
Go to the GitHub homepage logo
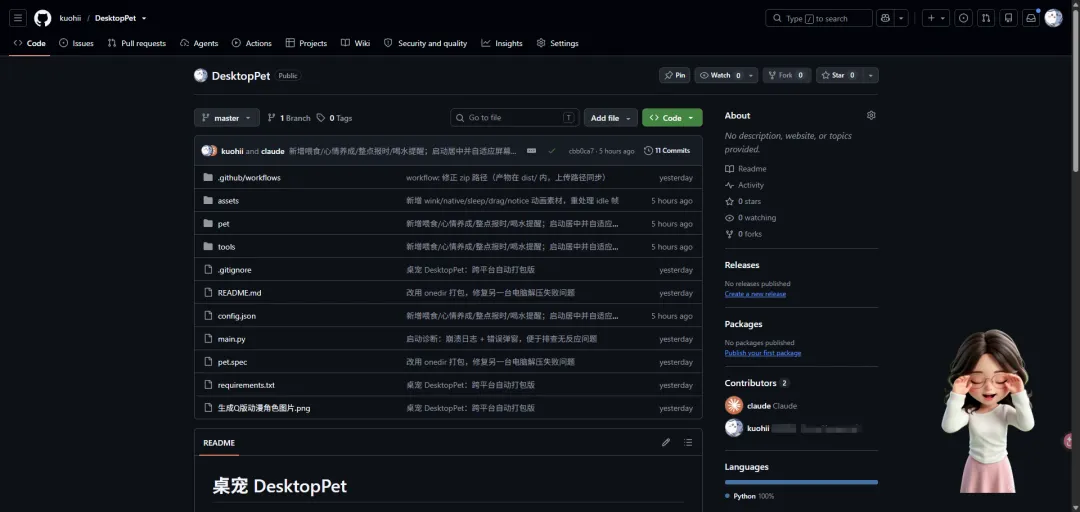coord(43,18)
